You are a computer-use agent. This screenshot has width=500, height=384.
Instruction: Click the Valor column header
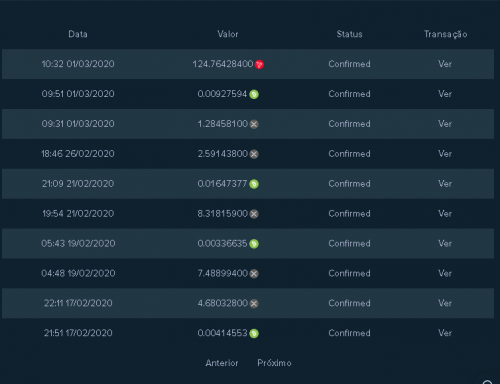228,34
